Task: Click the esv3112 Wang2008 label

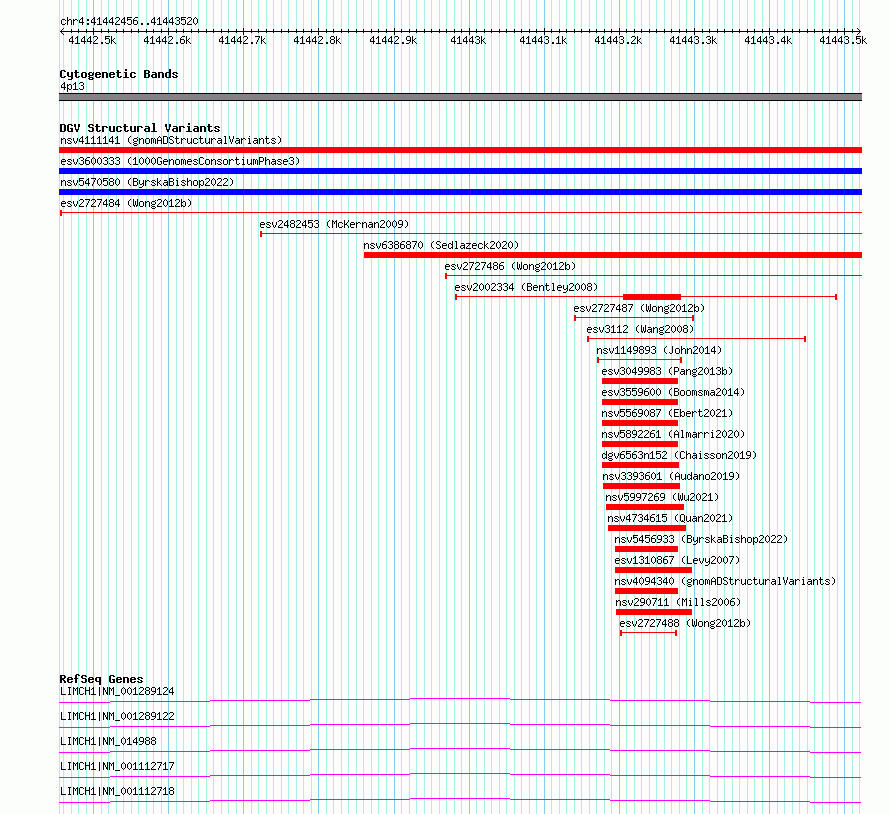Action: [640, 329]
